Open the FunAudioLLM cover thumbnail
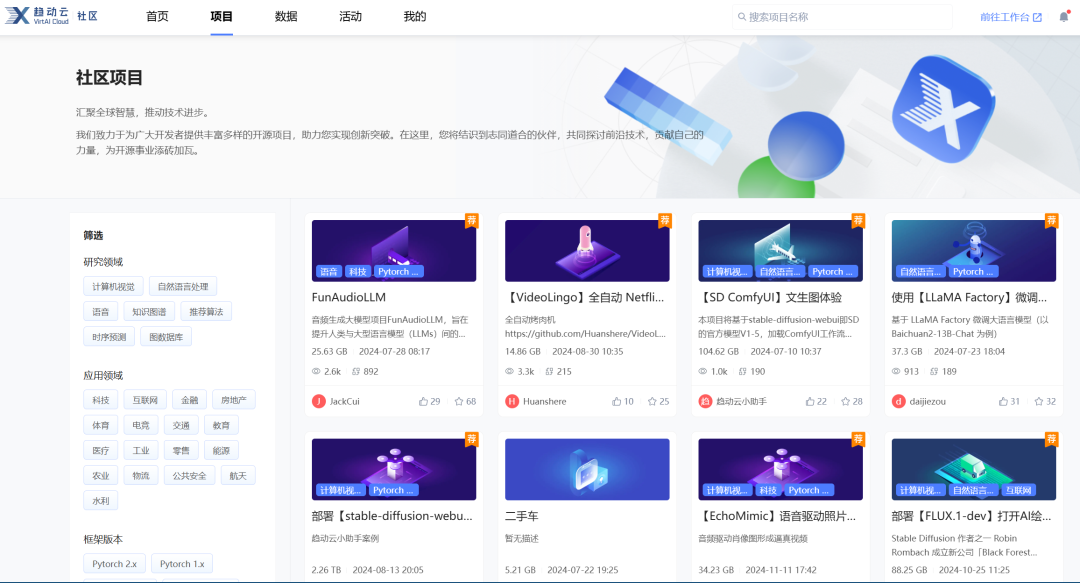Viewport: 1080px width, 583px height. pyautogui.click(x=393, y=251)
